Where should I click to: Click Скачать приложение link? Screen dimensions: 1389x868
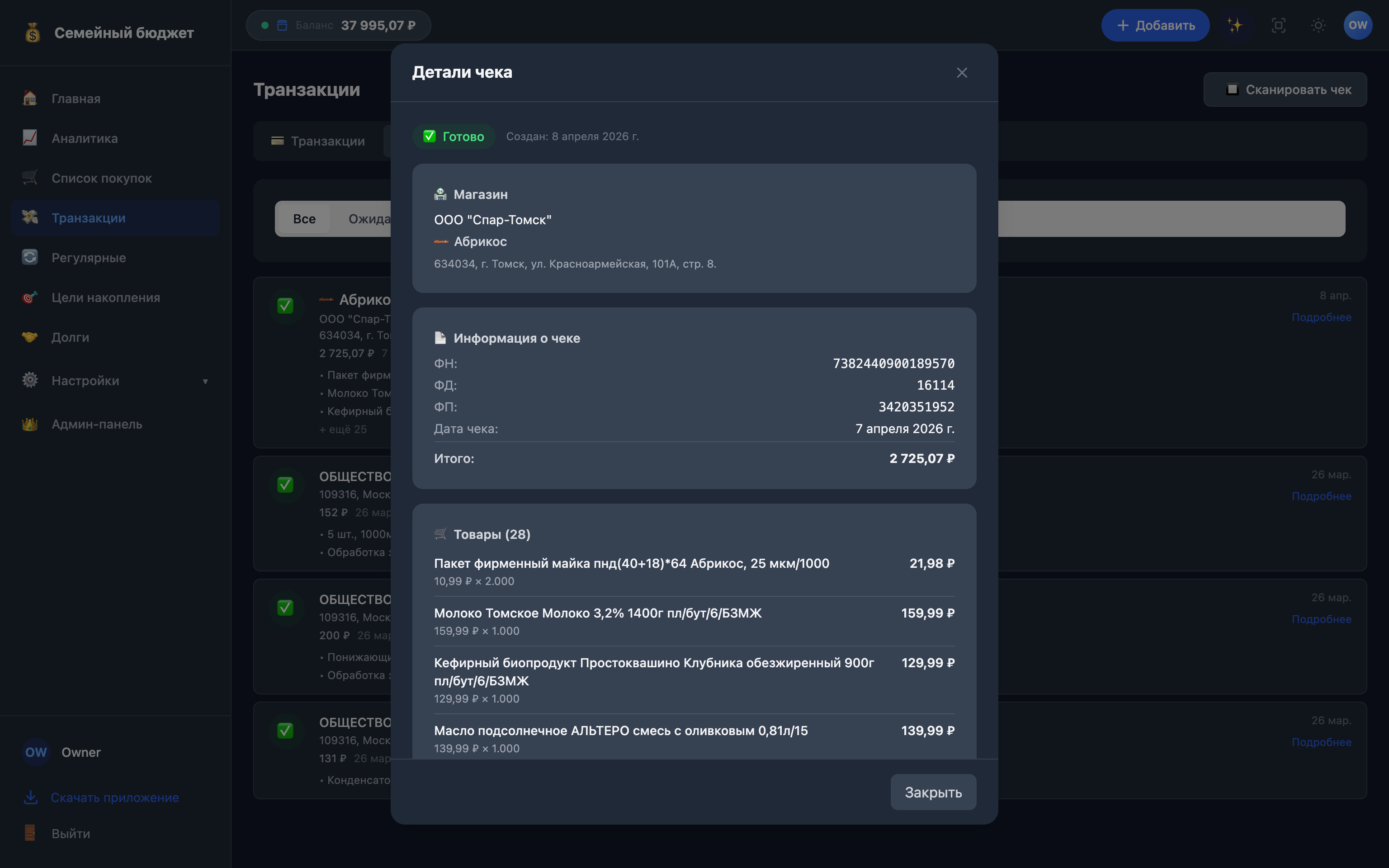click(115, 797)
